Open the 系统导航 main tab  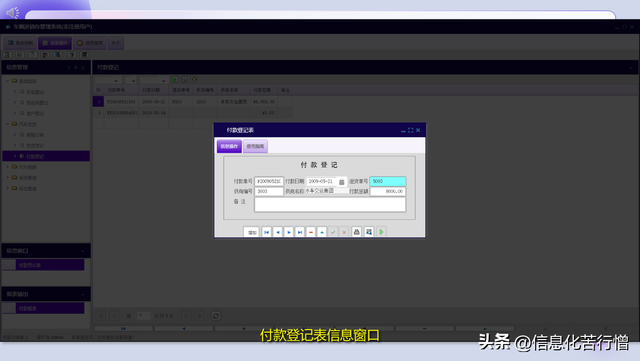(x=20, y=43)
